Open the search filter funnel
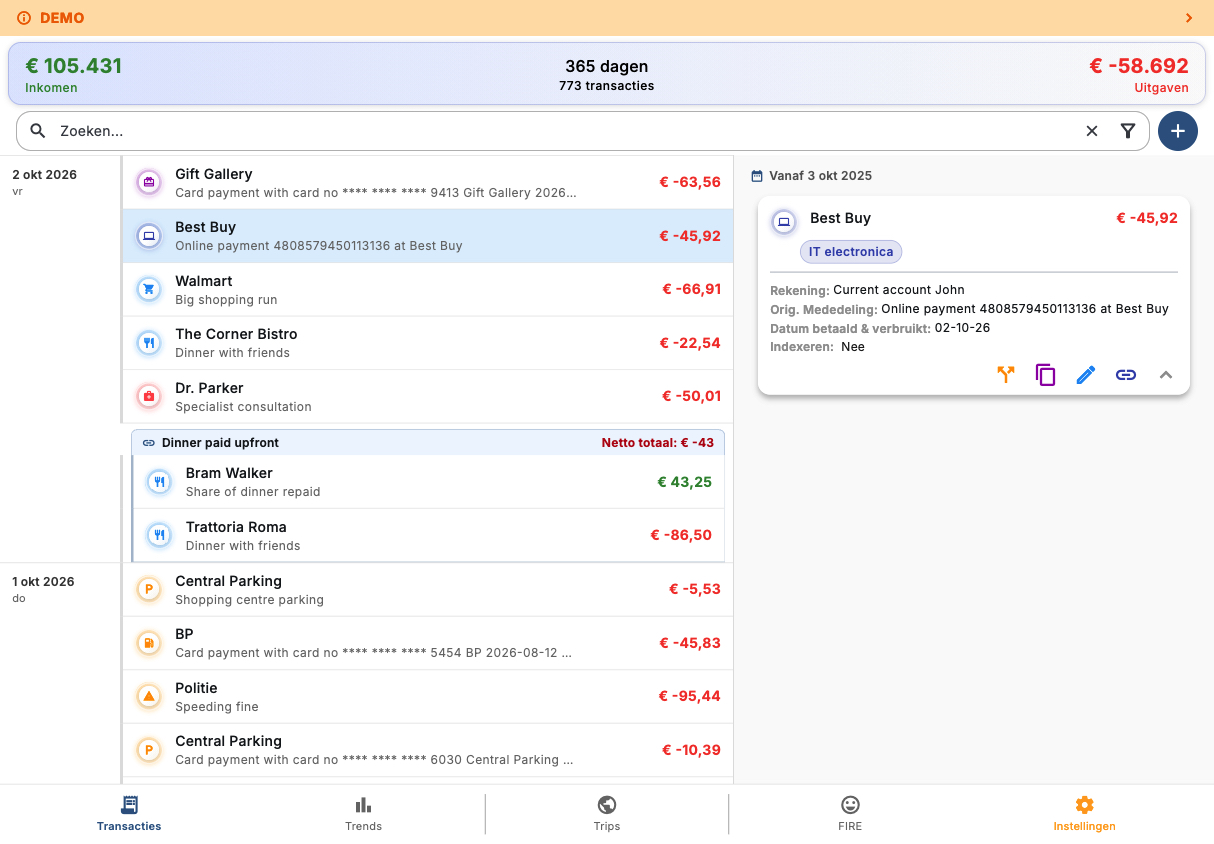Screen dimensions: 1214x844 pyautogui.click(x=1128, y=131)
